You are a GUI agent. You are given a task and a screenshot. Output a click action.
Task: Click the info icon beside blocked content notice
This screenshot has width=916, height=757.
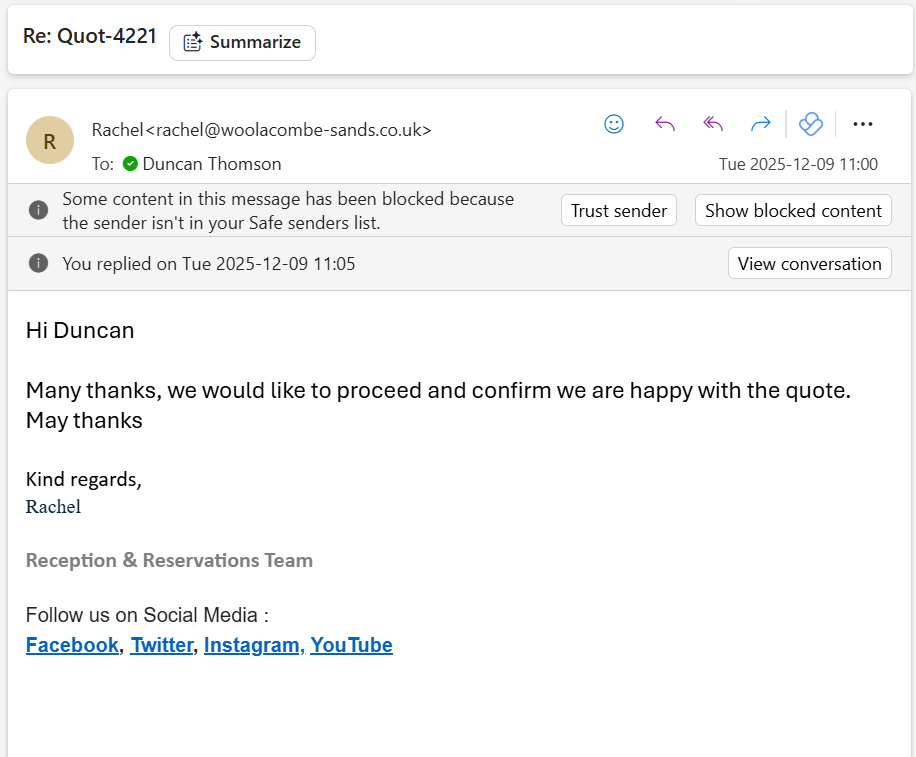point(38,210)
